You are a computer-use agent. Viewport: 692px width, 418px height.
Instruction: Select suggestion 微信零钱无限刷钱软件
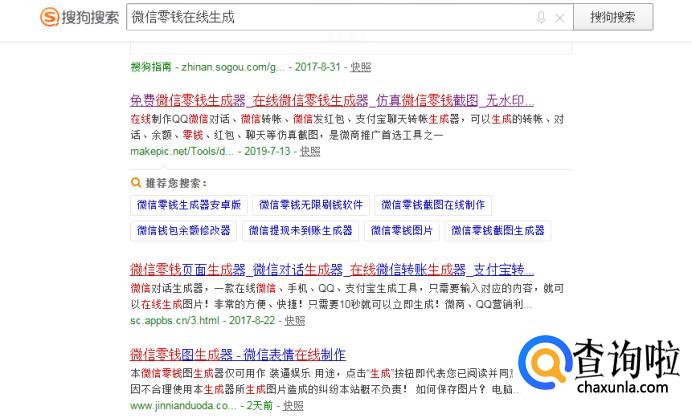(311, 205)
